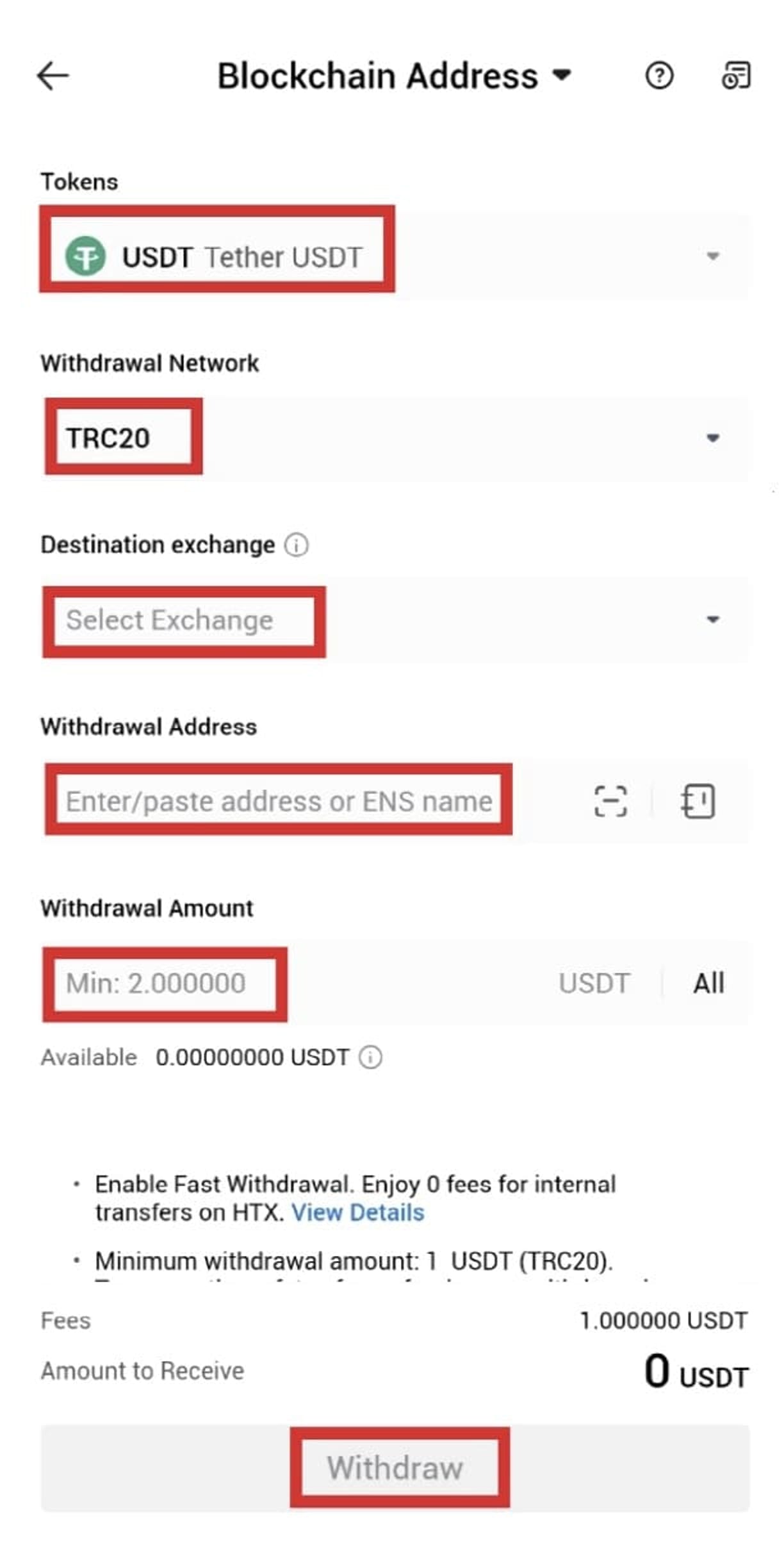This screenshot has width=784, height=1543.
Task: Tap info icon beside Destination exchange
Action: point(296,545)
